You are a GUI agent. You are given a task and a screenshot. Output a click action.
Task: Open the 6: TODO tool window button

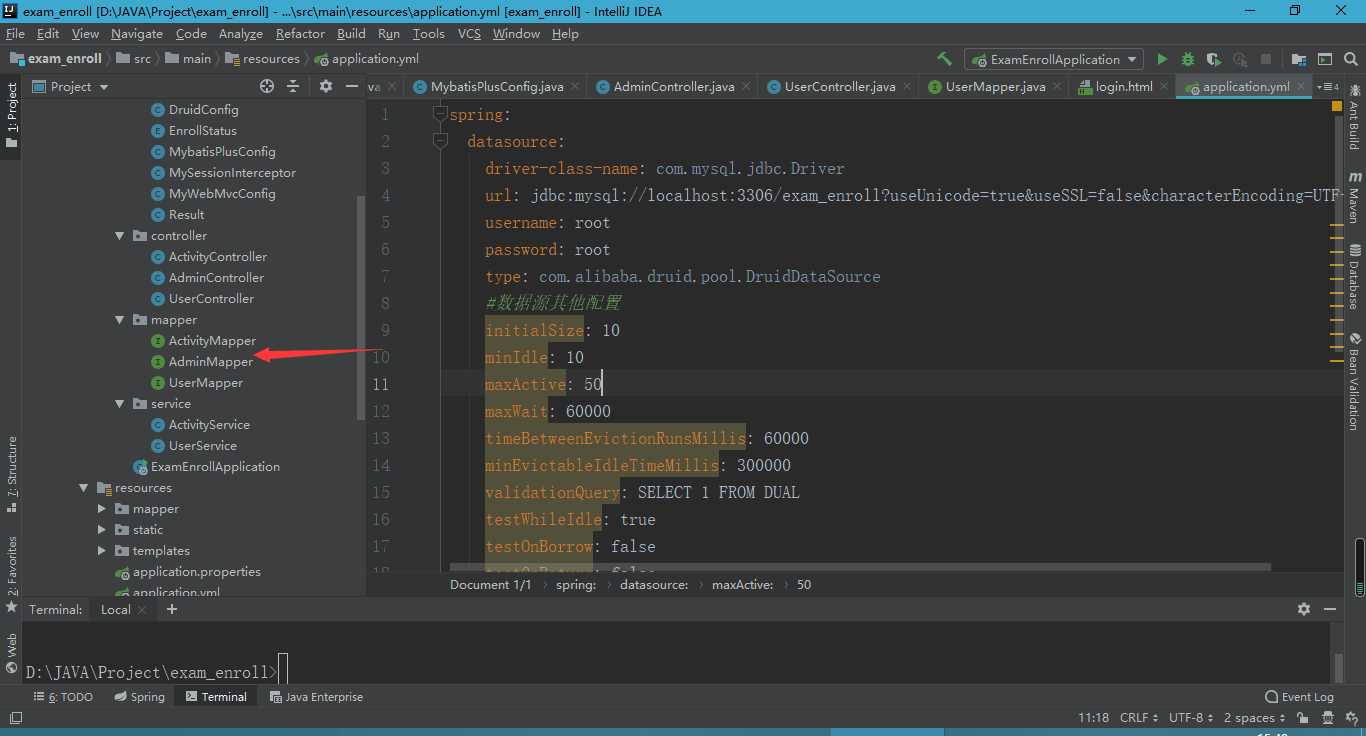pos(63,697)
